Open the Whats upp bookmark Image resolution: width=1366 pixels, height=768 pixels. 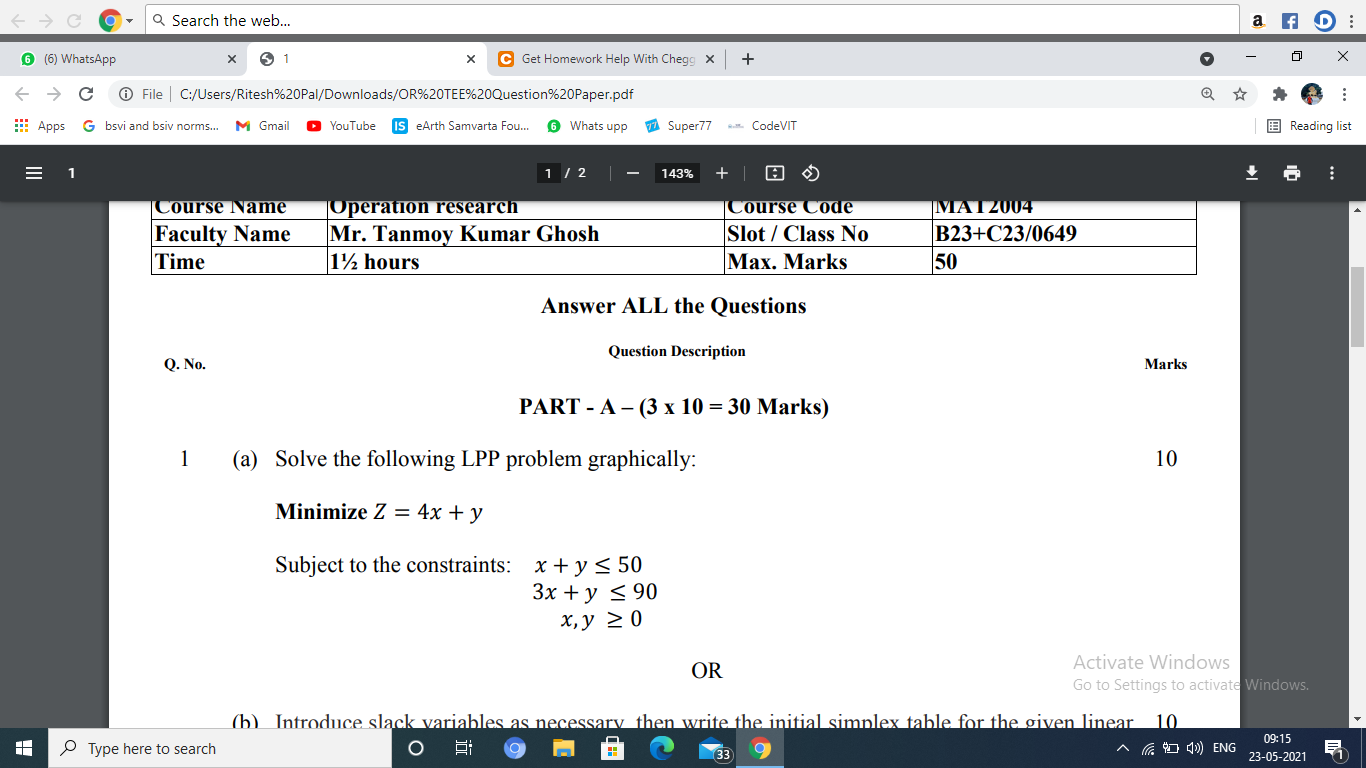(x=587, y=126)
